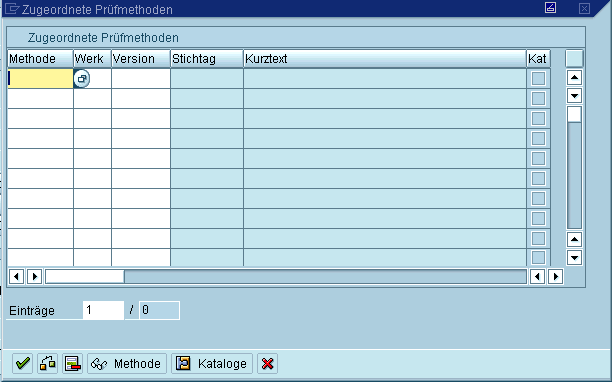Click the left horizontal scroll-right arrow
This screenshot has height=382, width=612.
[34, 277]
